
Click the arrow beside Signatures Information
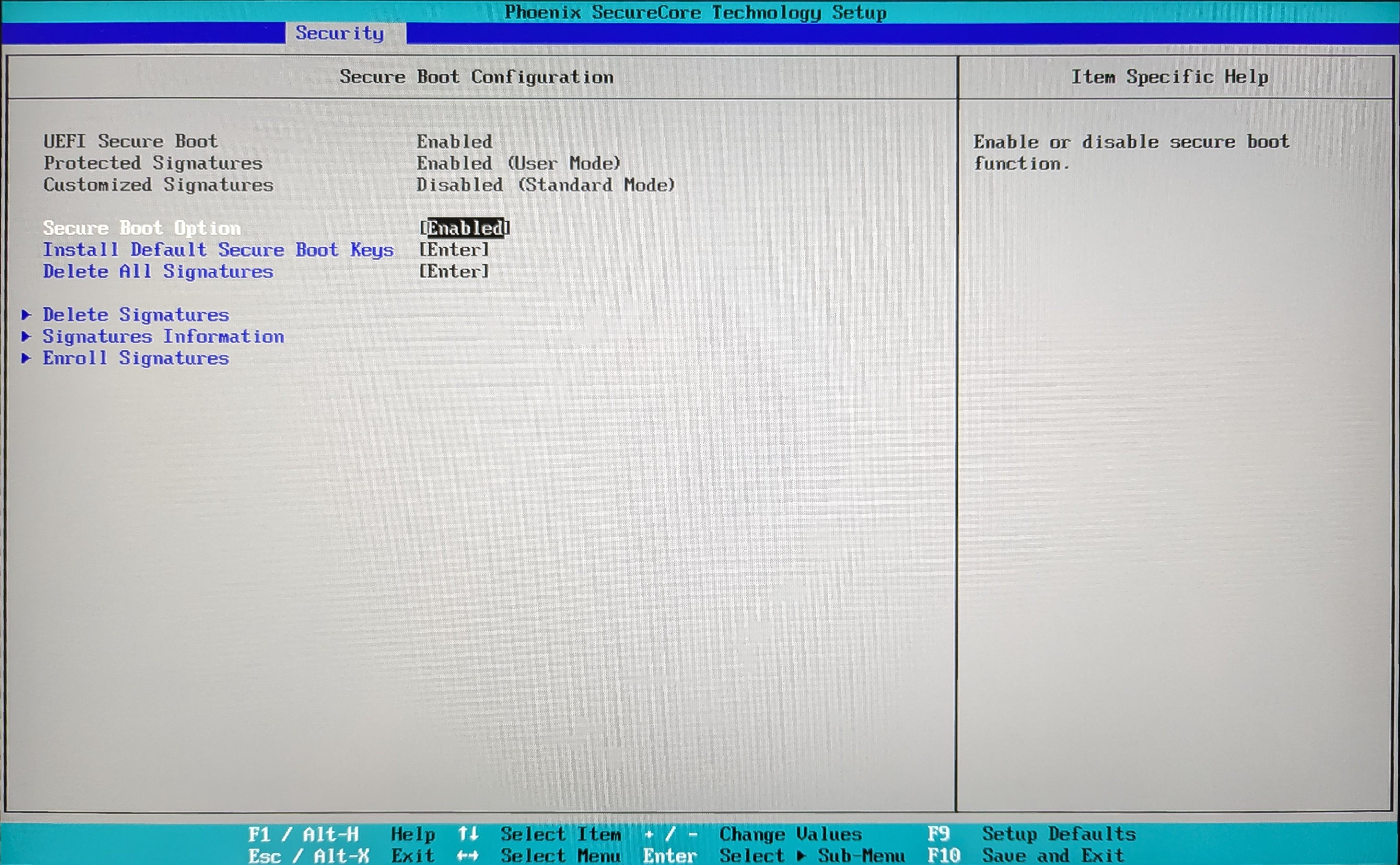click(x=26, y=336)
